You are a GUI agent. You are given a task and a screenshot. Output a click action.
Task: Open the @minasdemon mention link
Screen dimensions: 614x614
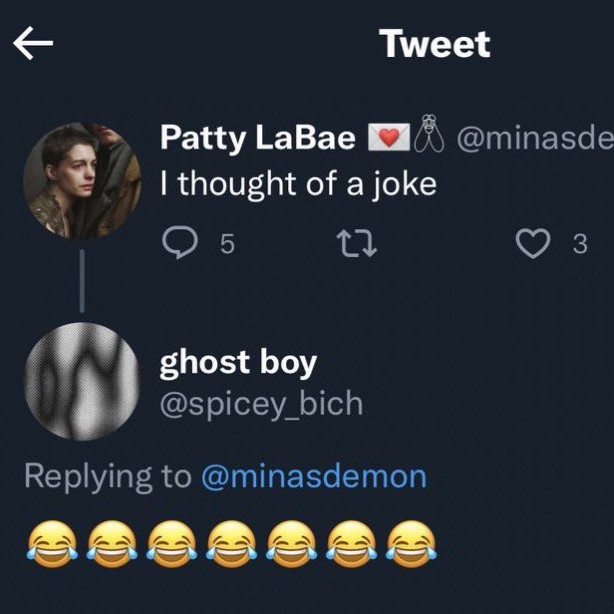[314, 476]
